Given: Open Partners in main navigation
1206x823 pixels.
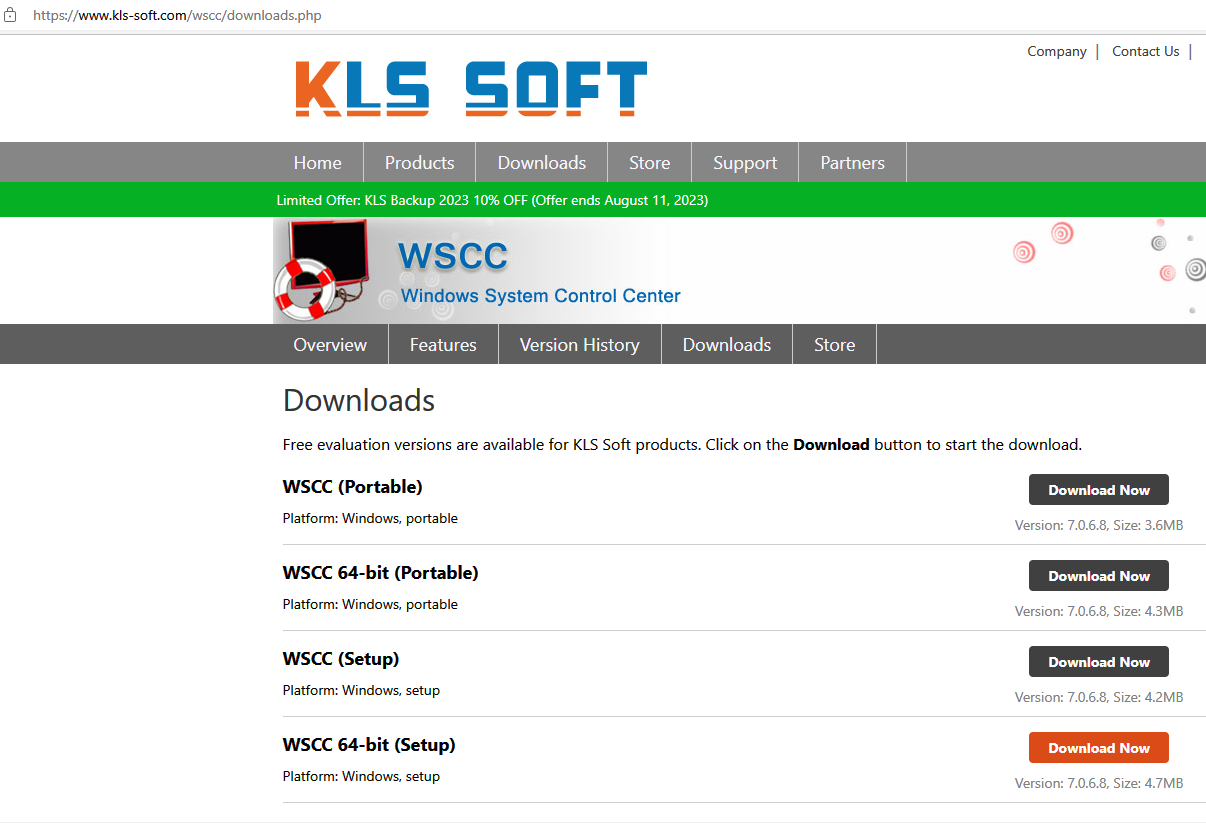Looking at the screenshot, I should pyautogui.click(x=852, y=163).
